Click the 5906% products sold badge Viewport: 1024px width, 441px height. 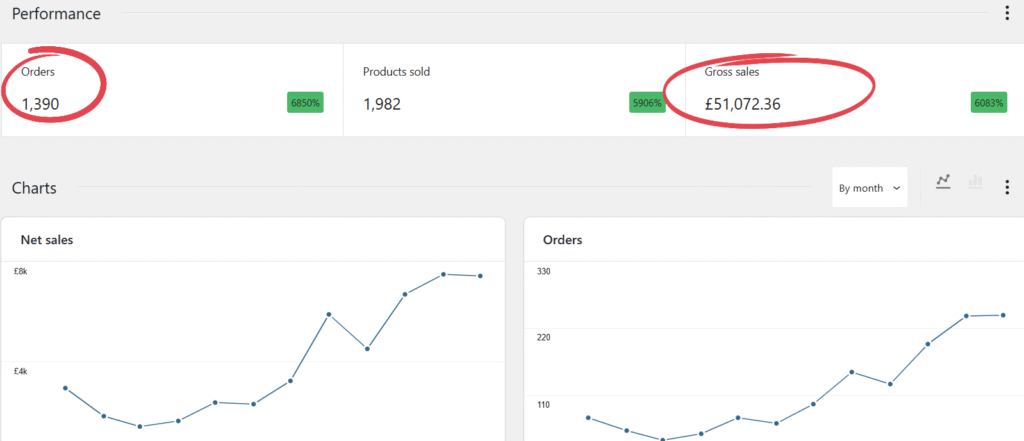tap(647, 103)
